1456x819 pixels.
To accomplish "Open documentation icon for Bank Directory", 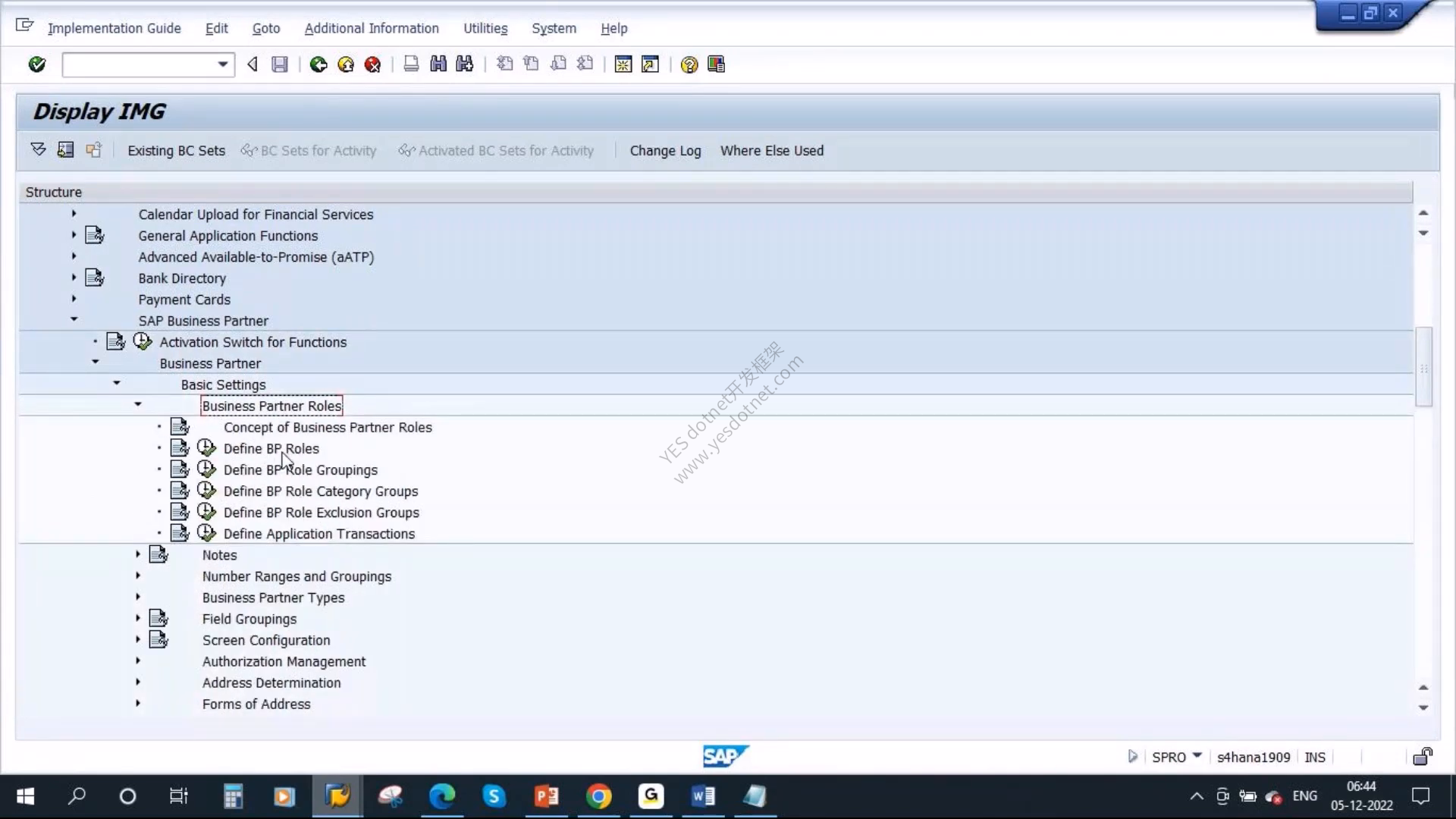I will pos(94,278).
